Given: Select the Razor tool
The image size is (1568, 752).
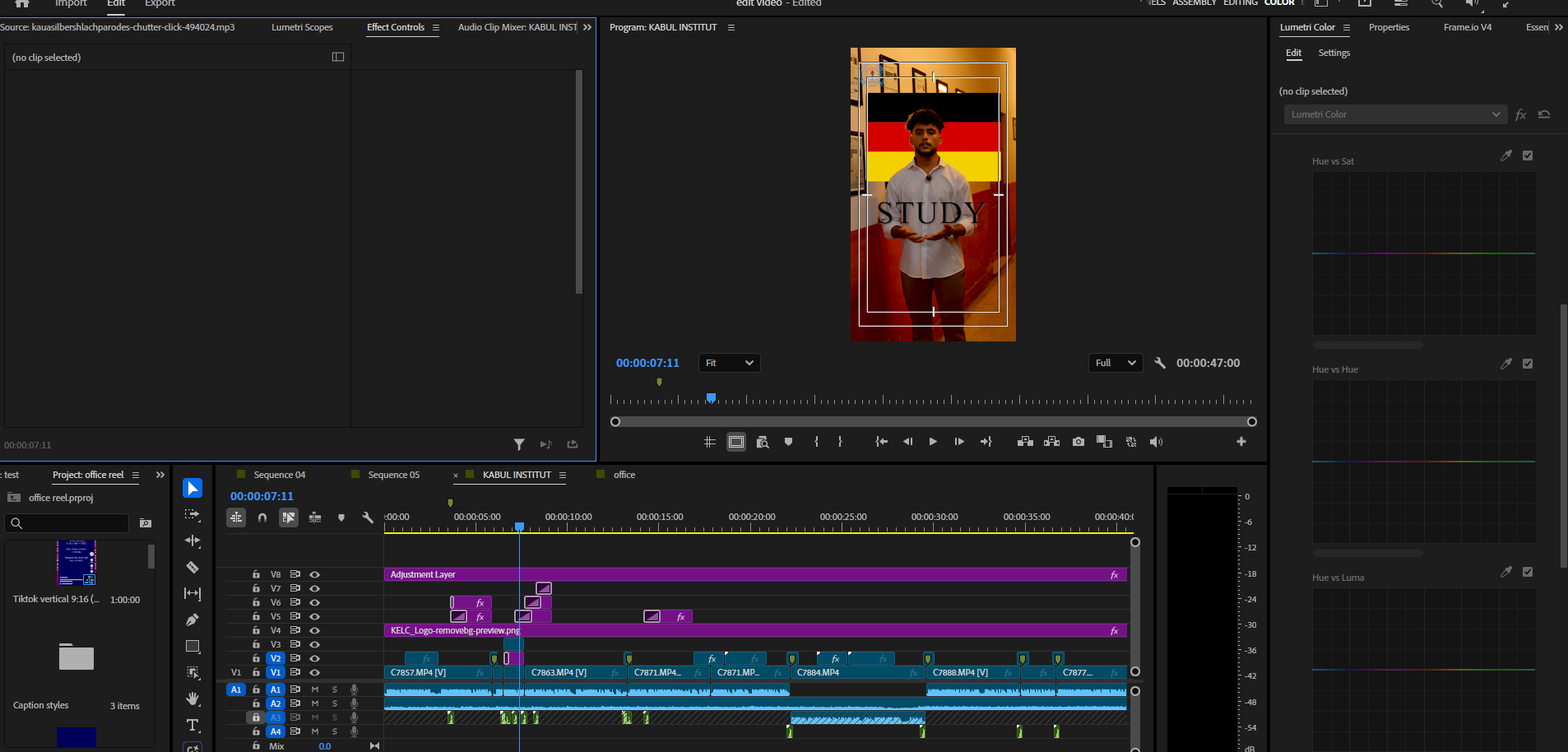Looking at the screenshot, I should (193, 567).
